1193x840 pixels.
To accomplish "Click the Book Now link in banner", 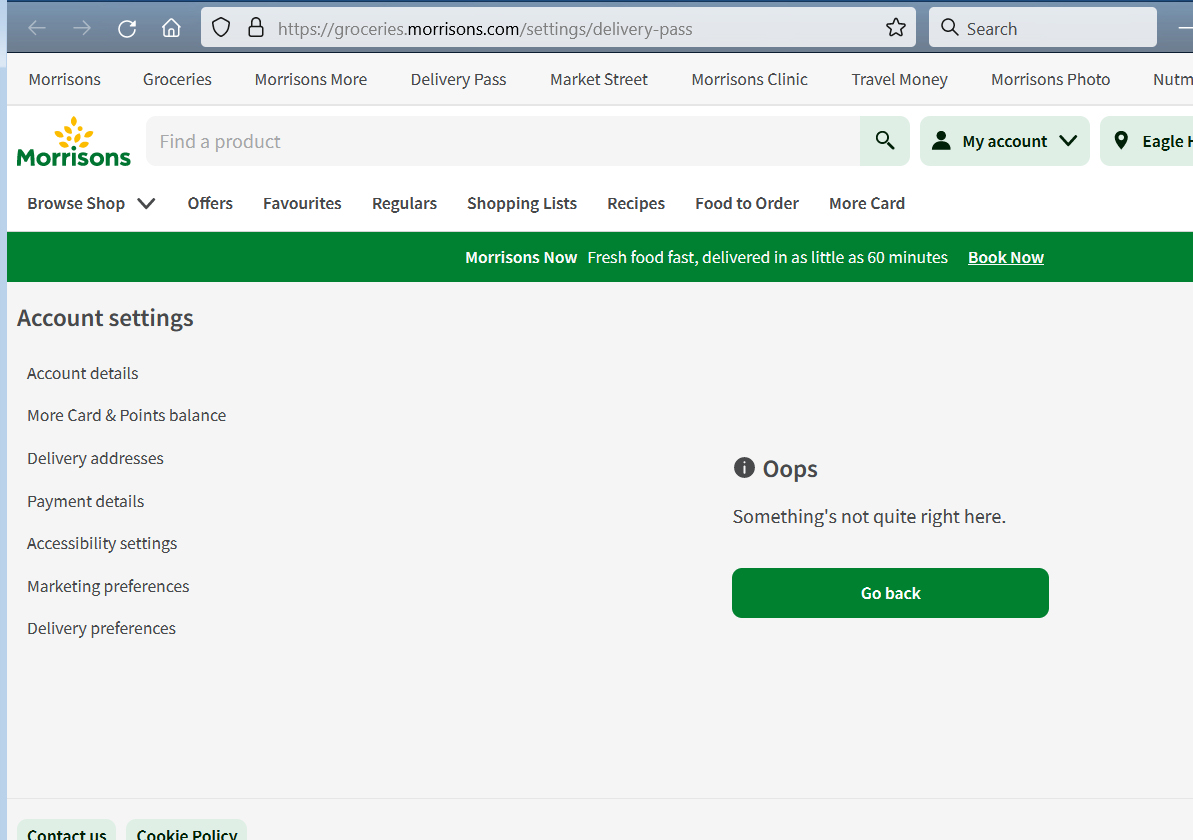I will click(x=1006, y=257).
